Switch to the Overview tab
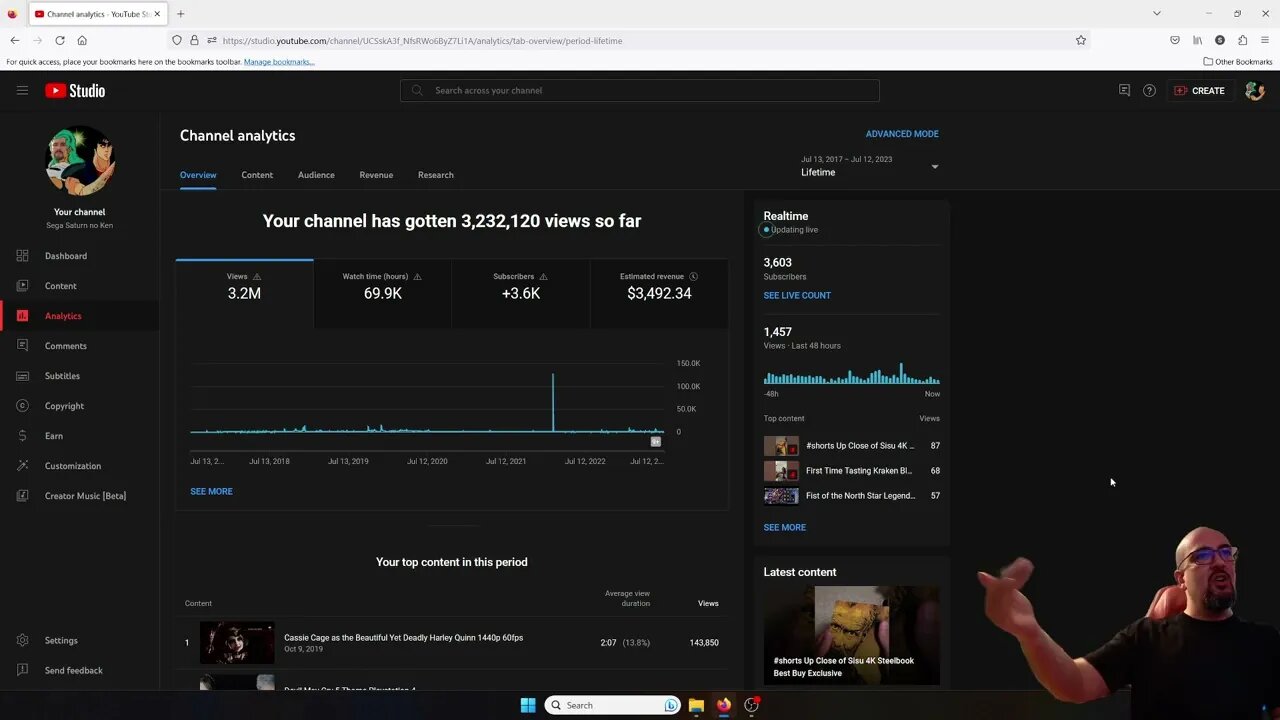Screen dimensions: 1280x720 pyautogui.click(x=198, y=175)
